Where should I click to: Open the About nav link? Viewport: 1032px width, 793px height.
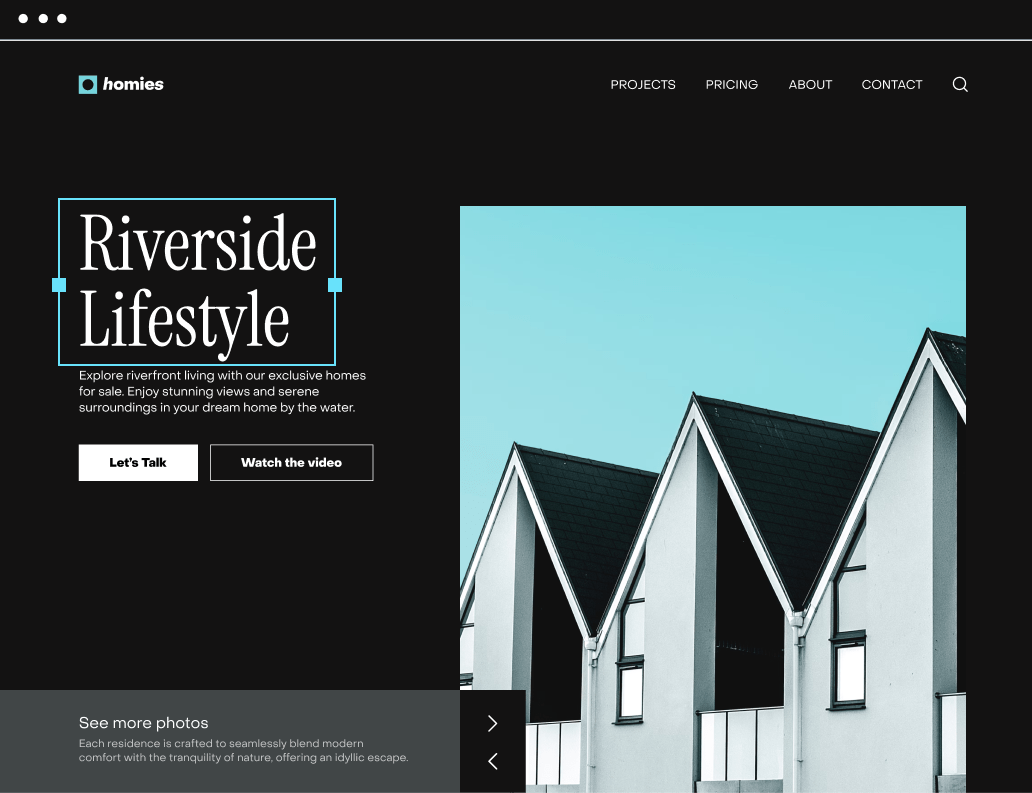pos(810,85)
